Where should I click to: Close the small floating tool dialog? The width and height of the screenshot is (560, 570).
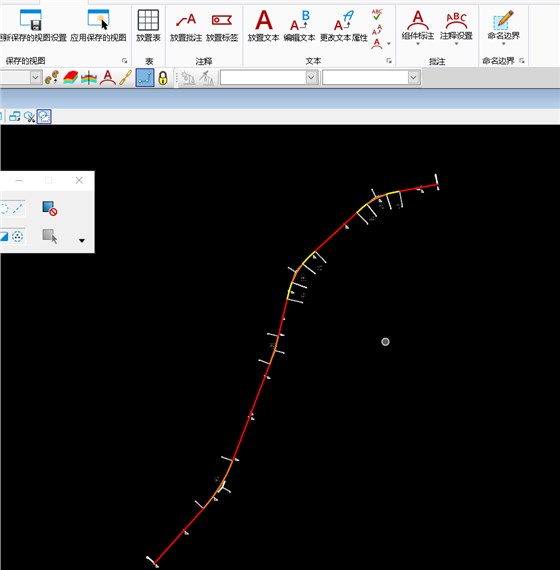coord(79,180)
